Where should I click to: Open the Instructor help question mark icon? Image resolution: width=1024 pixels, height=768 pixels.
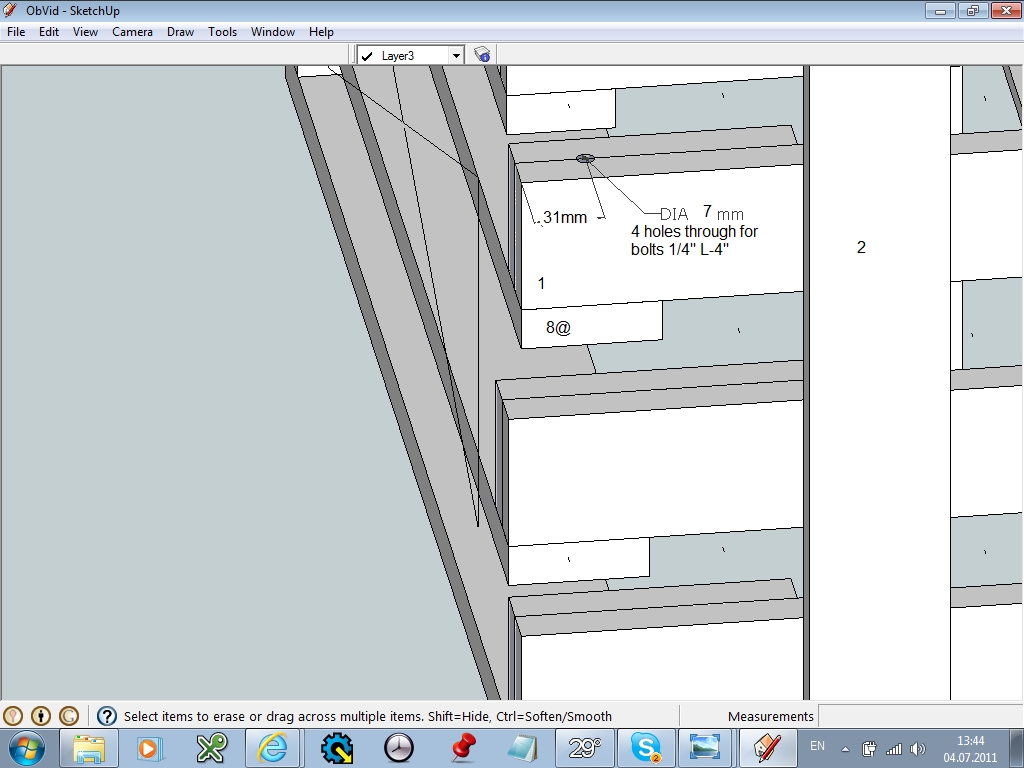coord(106,716)
